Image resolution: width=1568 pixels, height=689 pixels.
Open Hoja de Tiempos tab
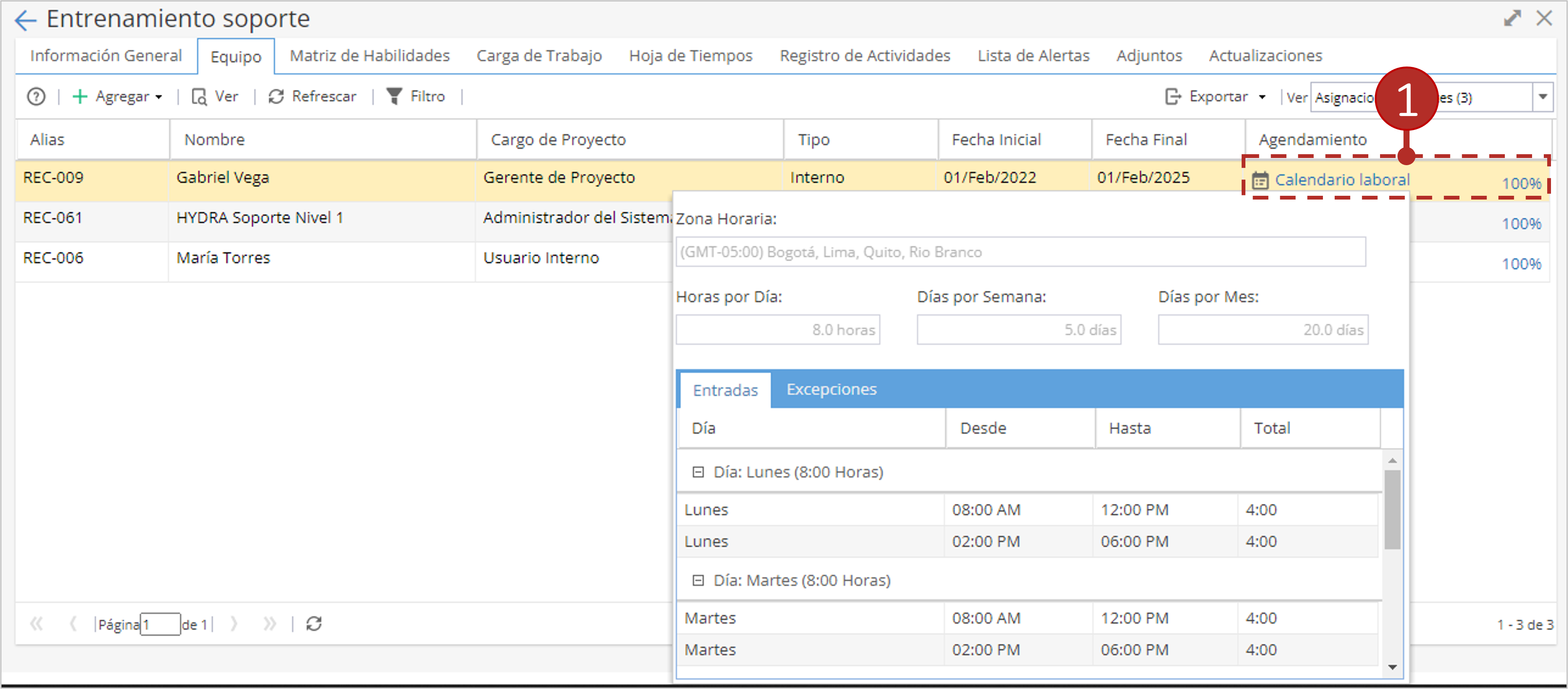[x=690, y=55]
